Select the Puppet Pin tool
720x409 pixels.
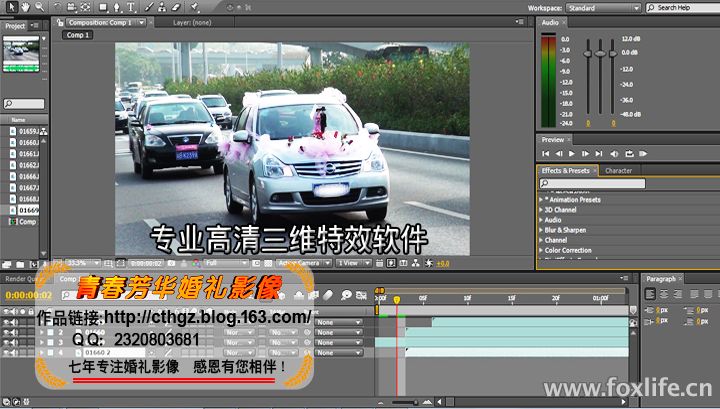point(195,7)
